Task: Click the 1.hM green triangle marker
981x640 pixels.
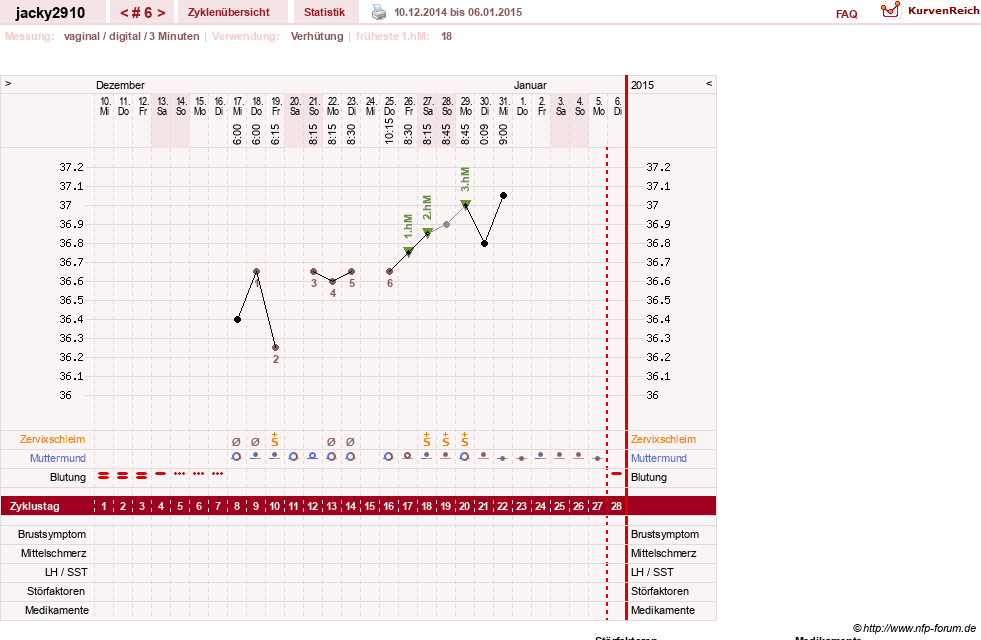Action: [409, 251]
